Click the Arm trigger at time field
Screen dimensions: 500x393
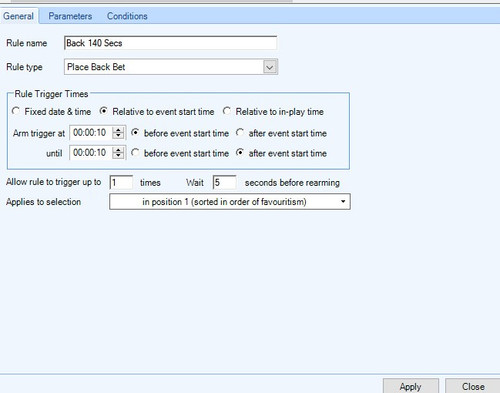pos(91,133)
